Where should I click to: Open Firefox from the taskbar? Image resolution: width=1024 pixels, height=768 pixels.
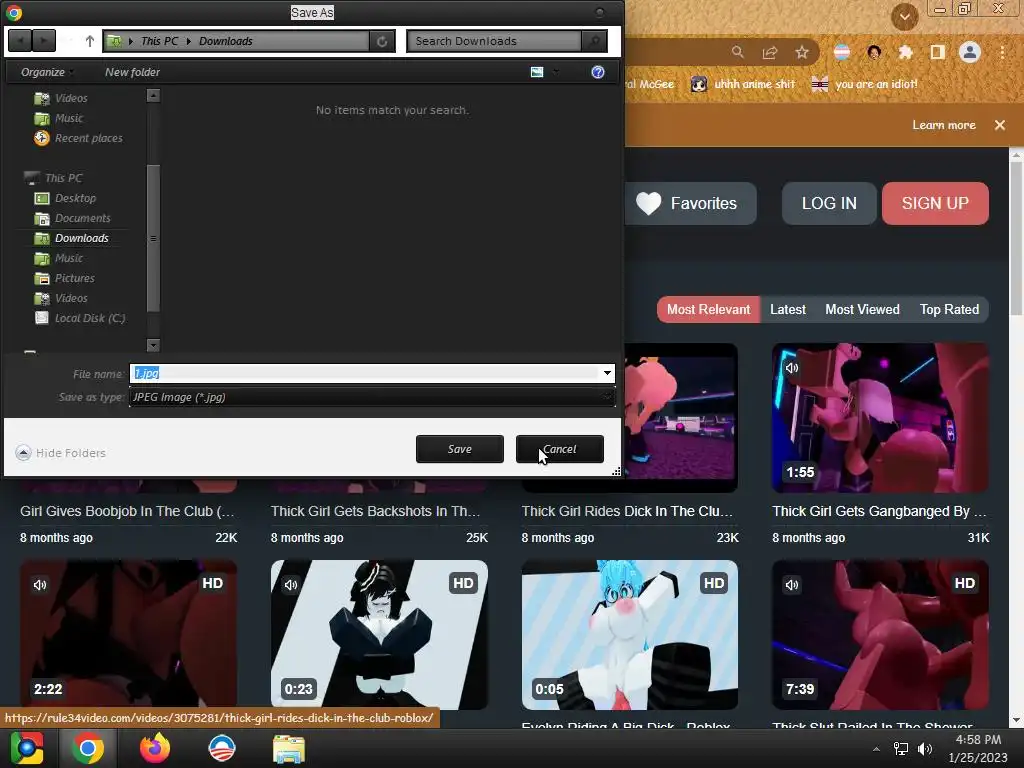(x=155, y=748)
